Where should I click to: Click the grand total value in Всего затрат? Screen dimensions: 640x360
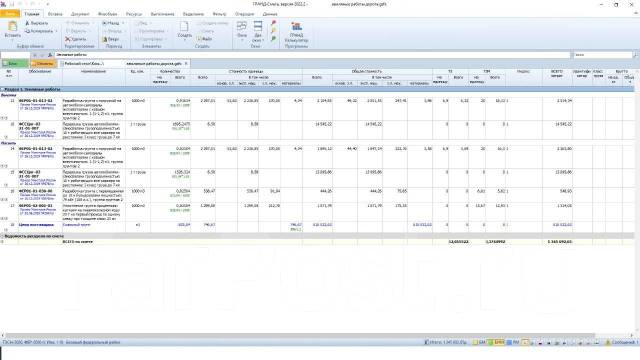[x=560, y=242]
